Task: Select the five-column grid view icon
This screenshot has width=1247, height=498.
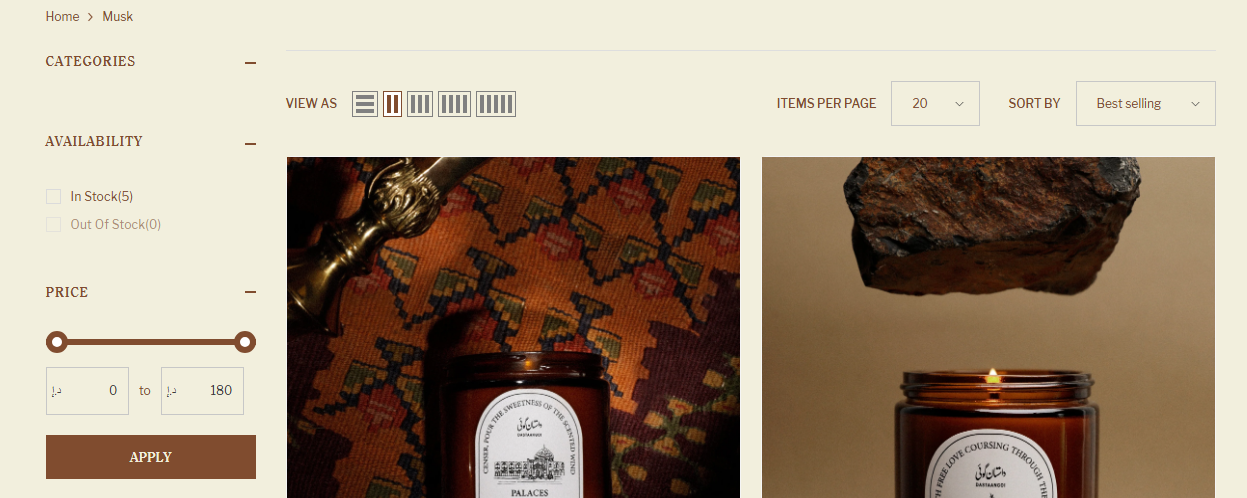Action: [x=496, y=104]
